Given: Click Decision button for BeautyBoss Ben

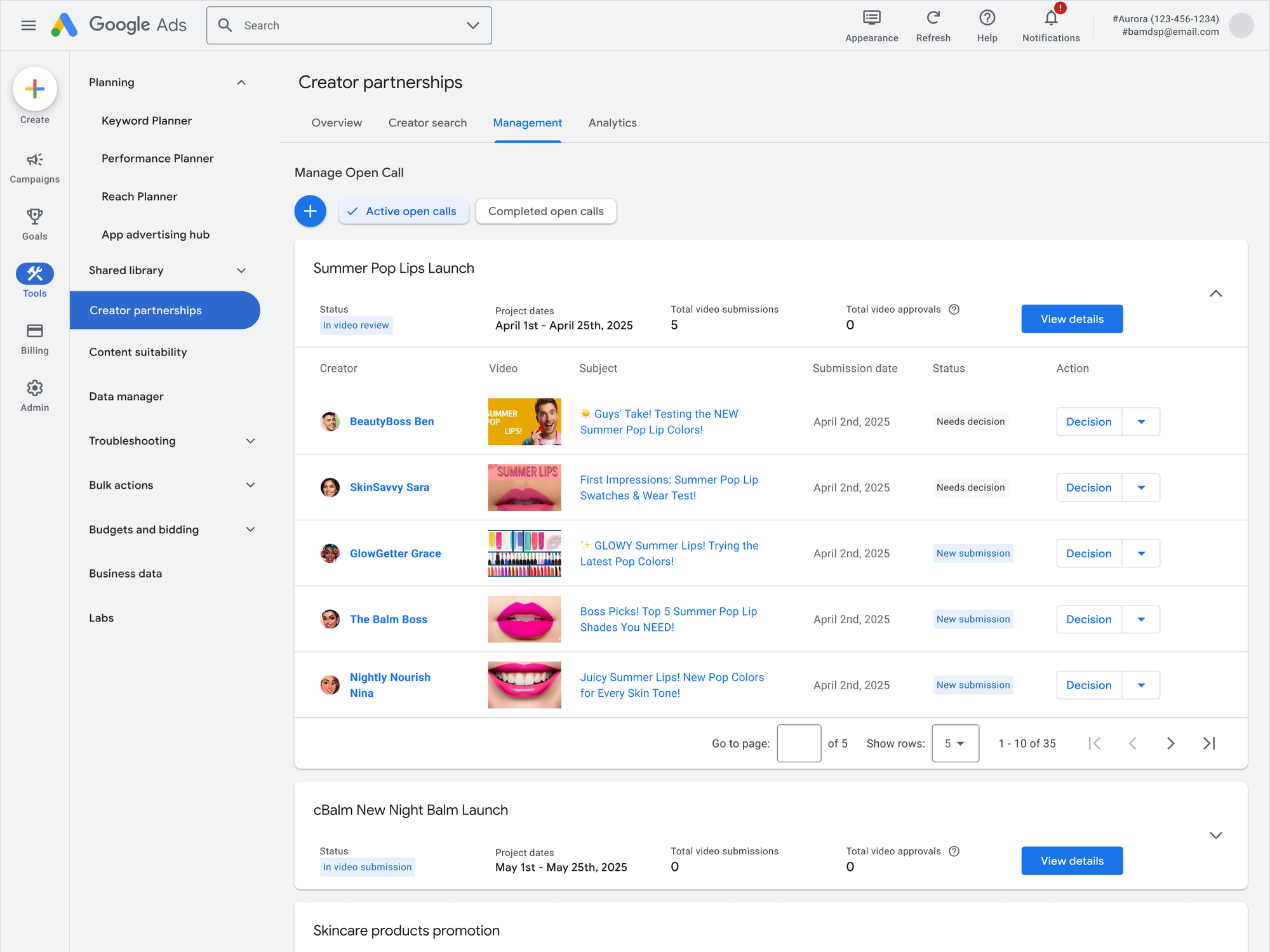Looking at the screenshot, I should (1089, 422).
